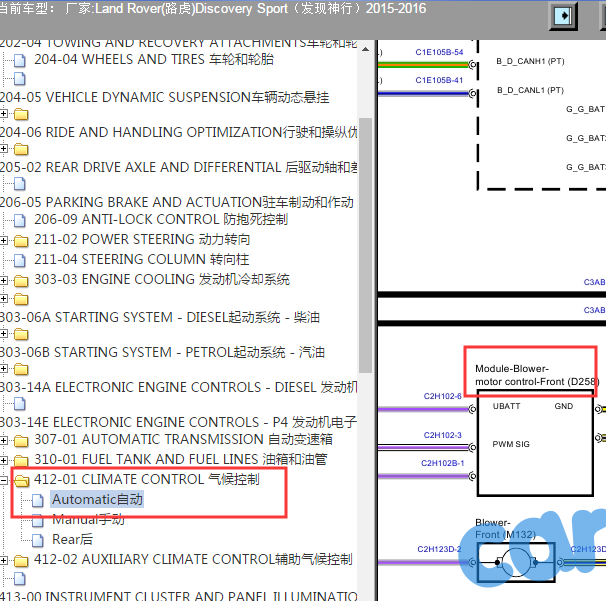Screen dimensions: 606x601
Task: Click the tree panel scrollbar thumb
Action: click(x=365, y=245)
